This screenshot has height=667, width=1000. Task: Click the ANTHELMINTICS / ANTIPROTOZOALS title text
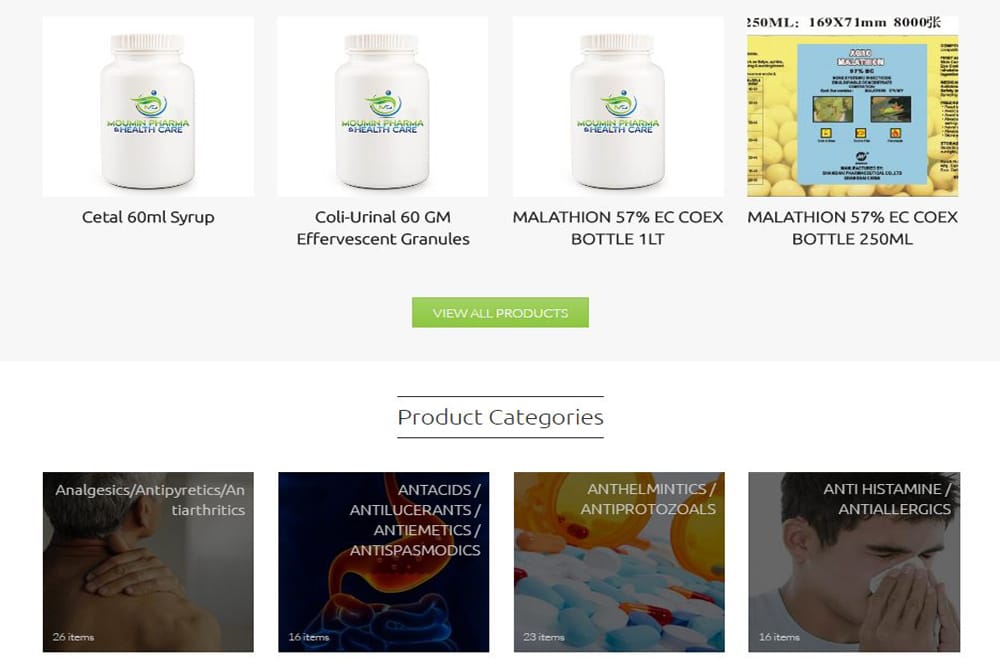point(648,499)
